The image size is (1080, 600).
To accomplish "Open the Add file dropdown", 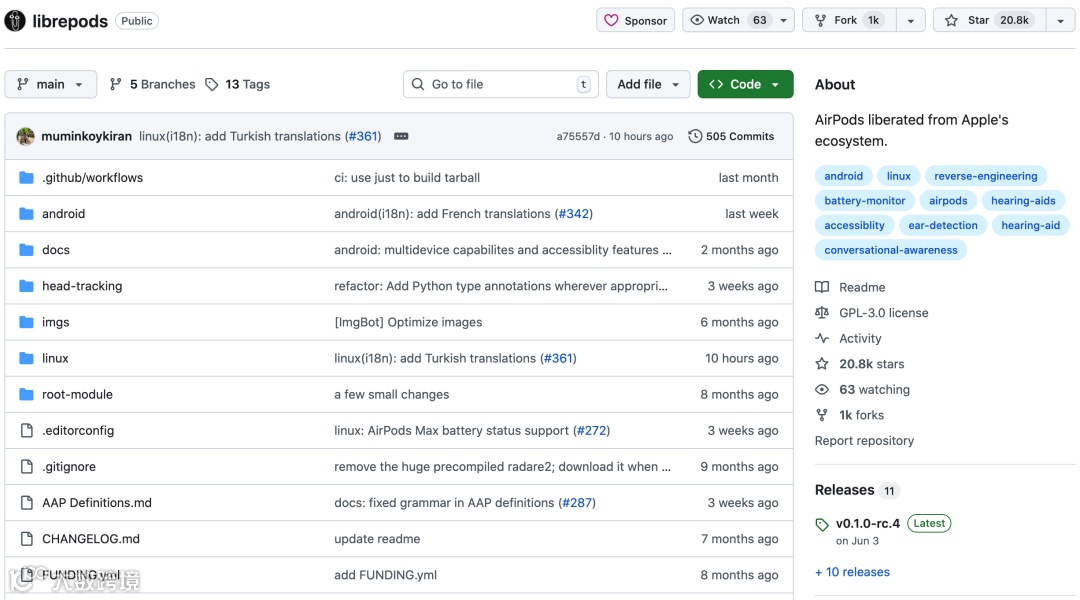I will coord(648,84).
